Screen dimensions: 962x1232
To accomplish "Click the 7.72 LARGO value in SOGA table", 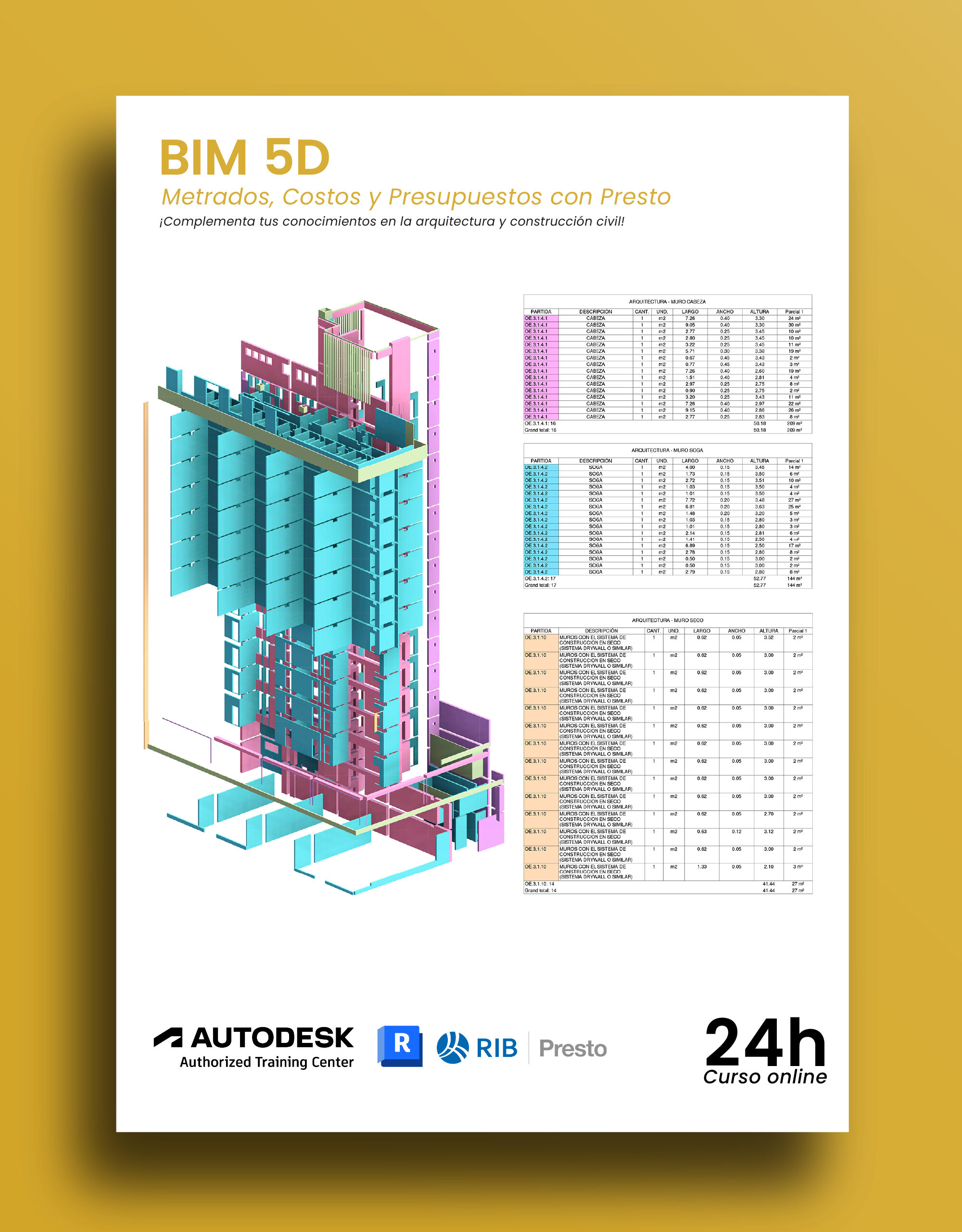I will coord(690,500).
